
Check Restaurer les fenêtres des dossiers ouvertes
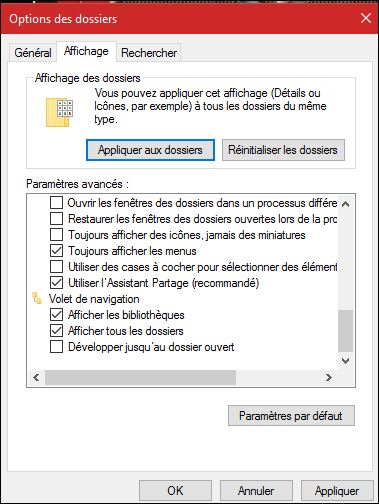click(x=56, y=219)
